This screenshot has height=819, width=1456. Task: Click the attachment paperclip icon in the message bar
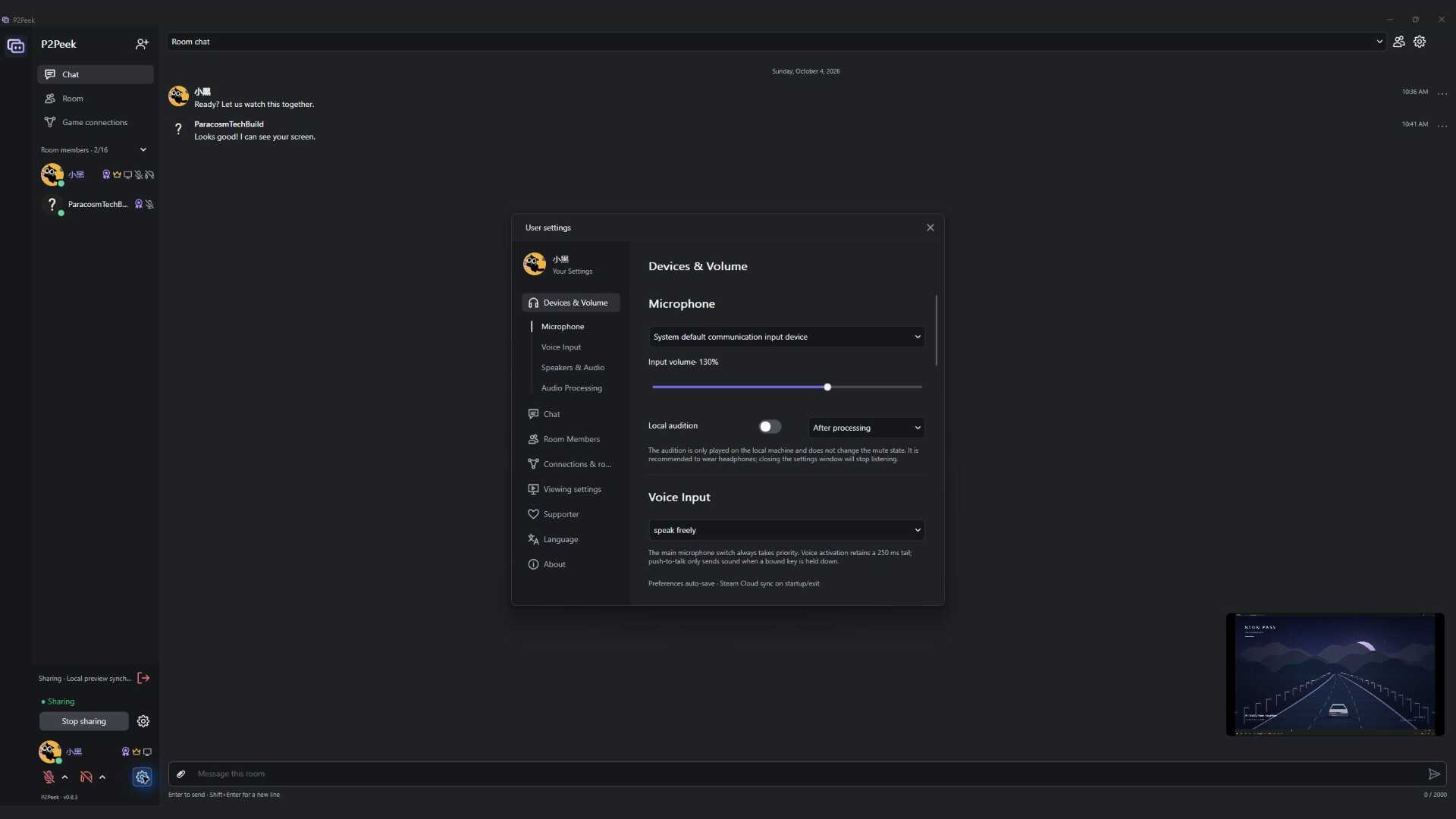[x=181, y=774]
